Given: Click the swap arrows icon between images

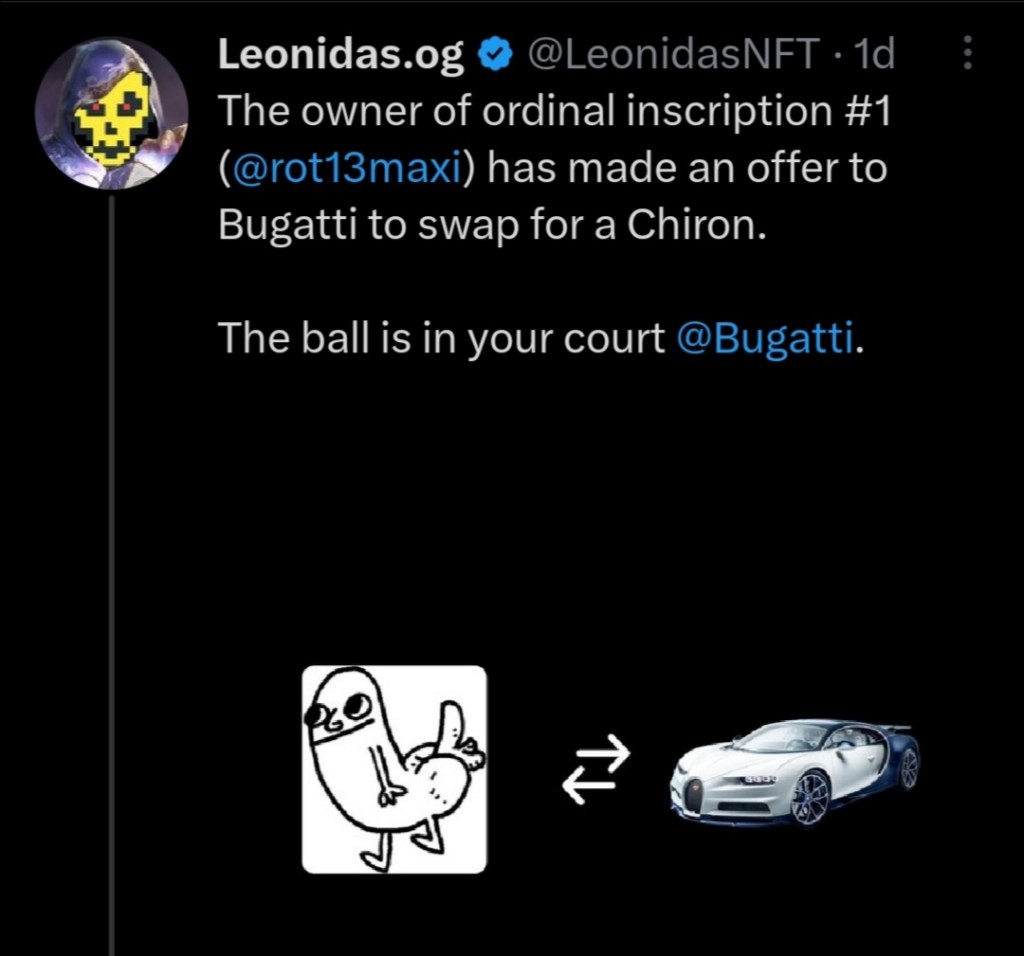Looking at the screenshot, I should [595, 770].
